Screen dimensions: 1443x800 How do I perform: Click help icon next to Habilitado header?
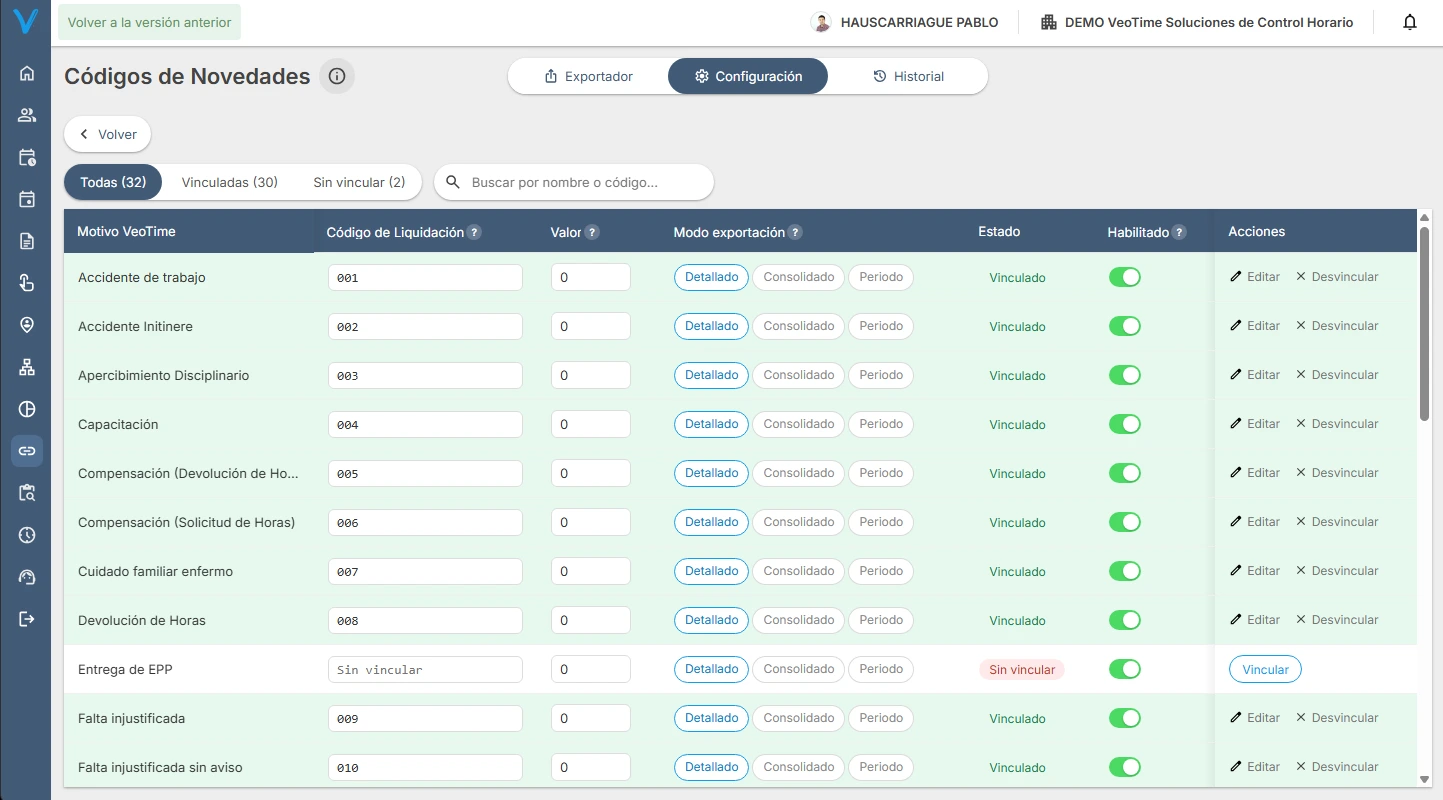coord(1179,232)
